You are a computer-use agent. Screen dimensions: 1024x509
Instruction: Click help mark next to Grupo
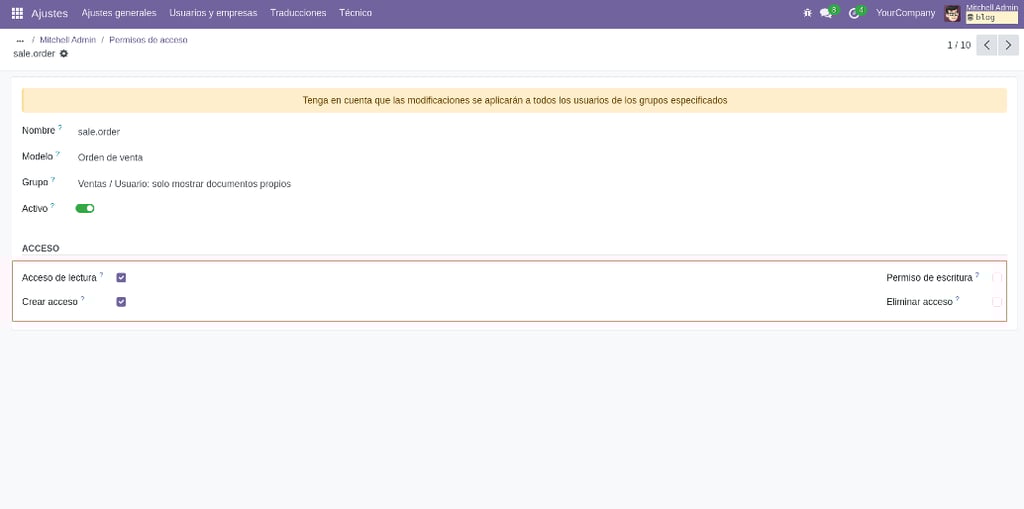coord(53,180)
